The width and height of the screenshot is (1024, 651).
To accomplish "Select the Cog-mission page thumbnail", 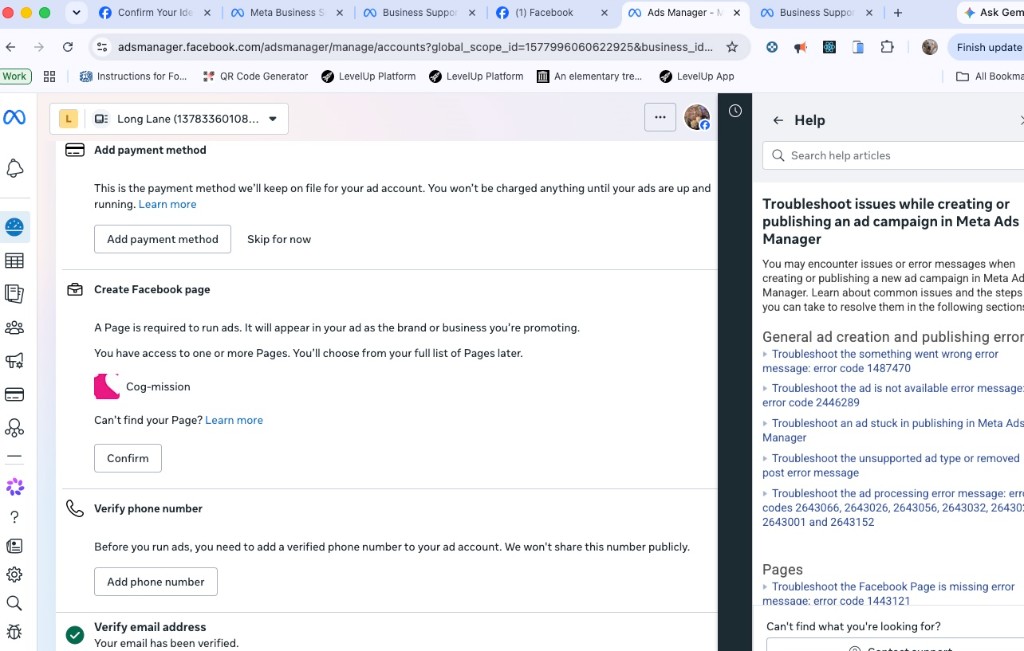I will (x=106, y=387).
